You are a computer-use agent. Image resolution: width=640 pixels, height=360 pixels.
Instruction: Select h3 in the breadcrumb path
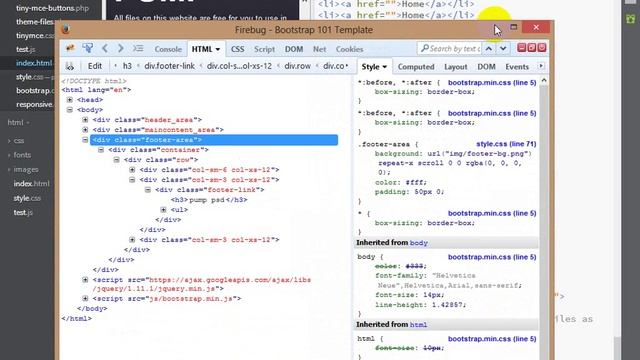coord(127,66)
